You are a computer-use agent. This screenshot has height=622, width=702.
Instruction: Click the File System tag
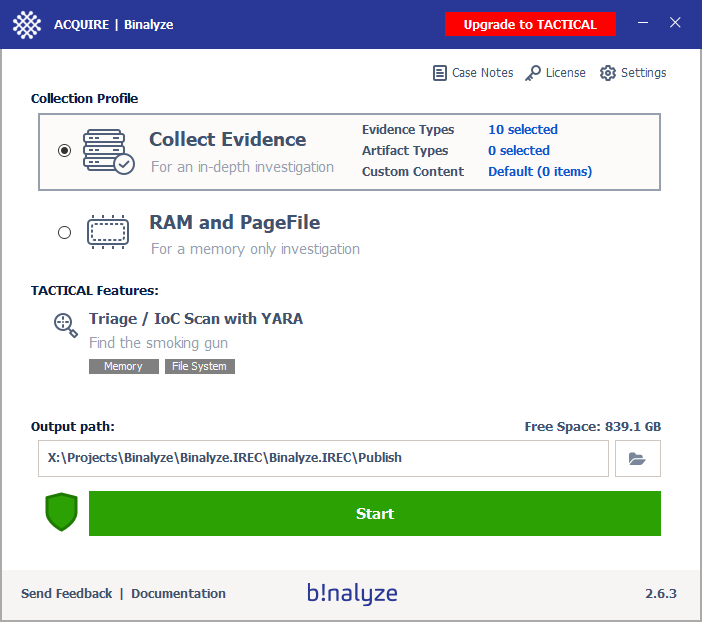[199, 367]
